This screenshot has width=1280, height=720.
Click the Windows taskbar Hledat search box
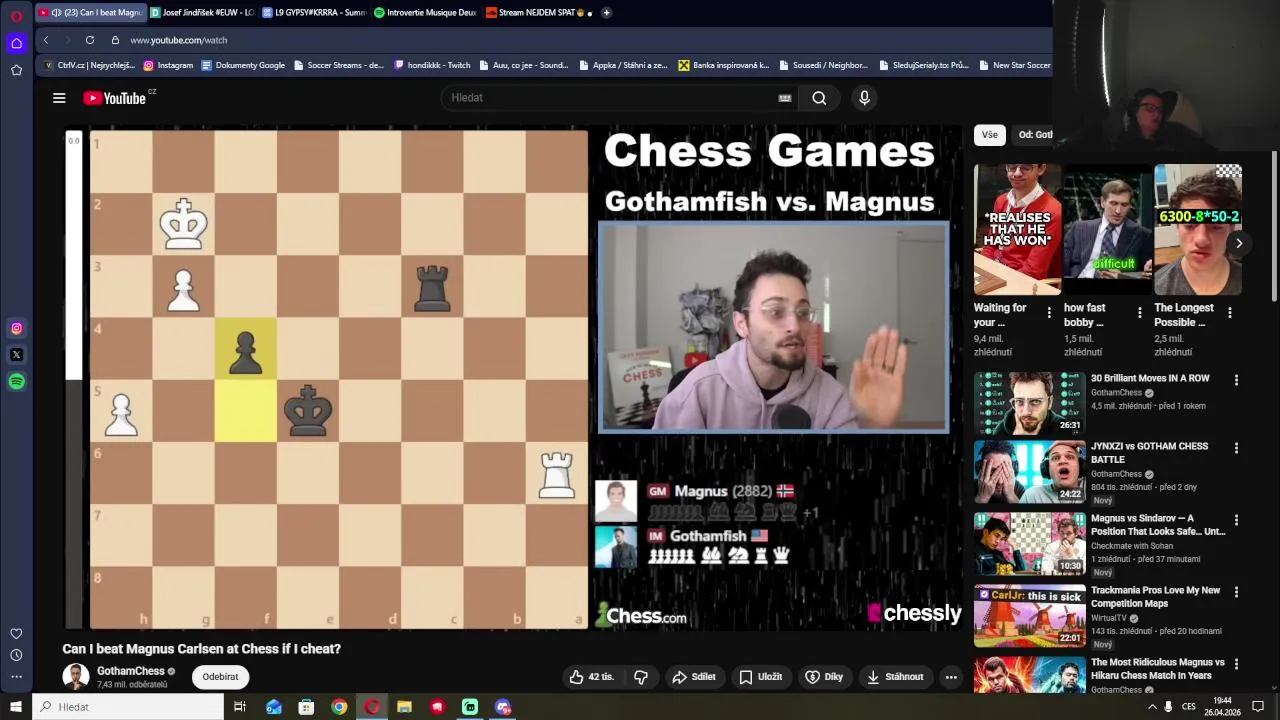128,707
